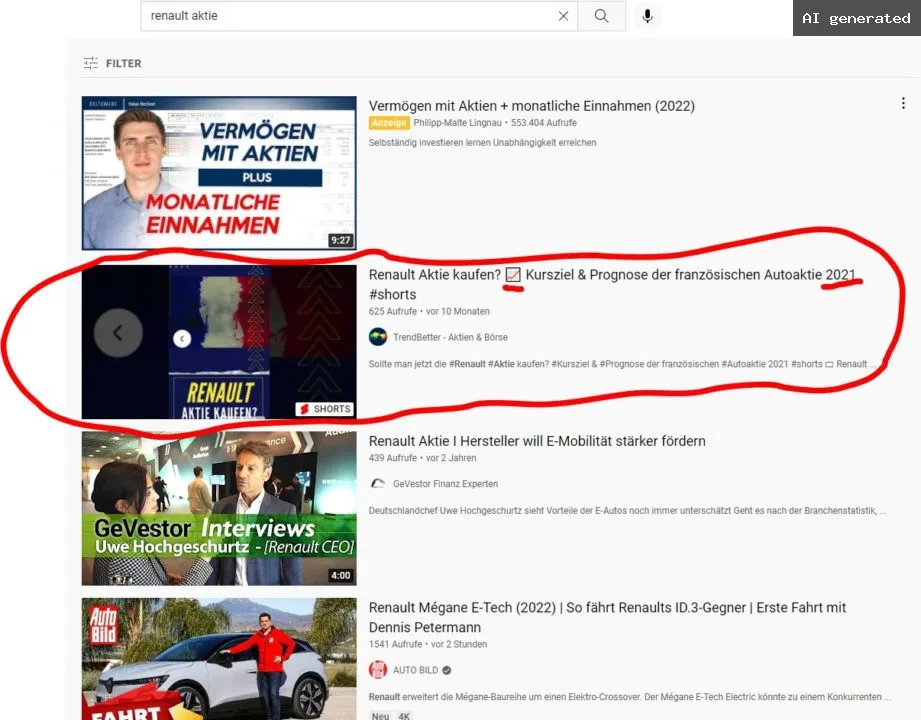921x720 pixels.
Task: Clear the search field with the X icon
Action: pyautogui.click(x=563, y=16)
